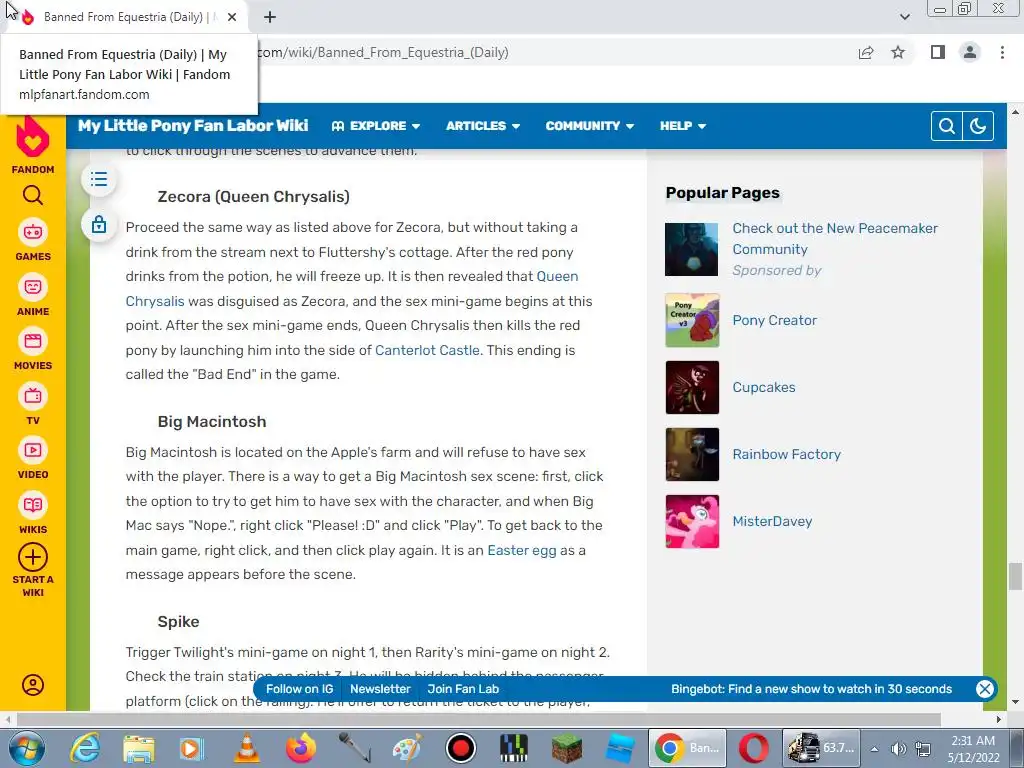
Task: Expand the Community menu
Action: pyautogui.click(x=589, y=125)
